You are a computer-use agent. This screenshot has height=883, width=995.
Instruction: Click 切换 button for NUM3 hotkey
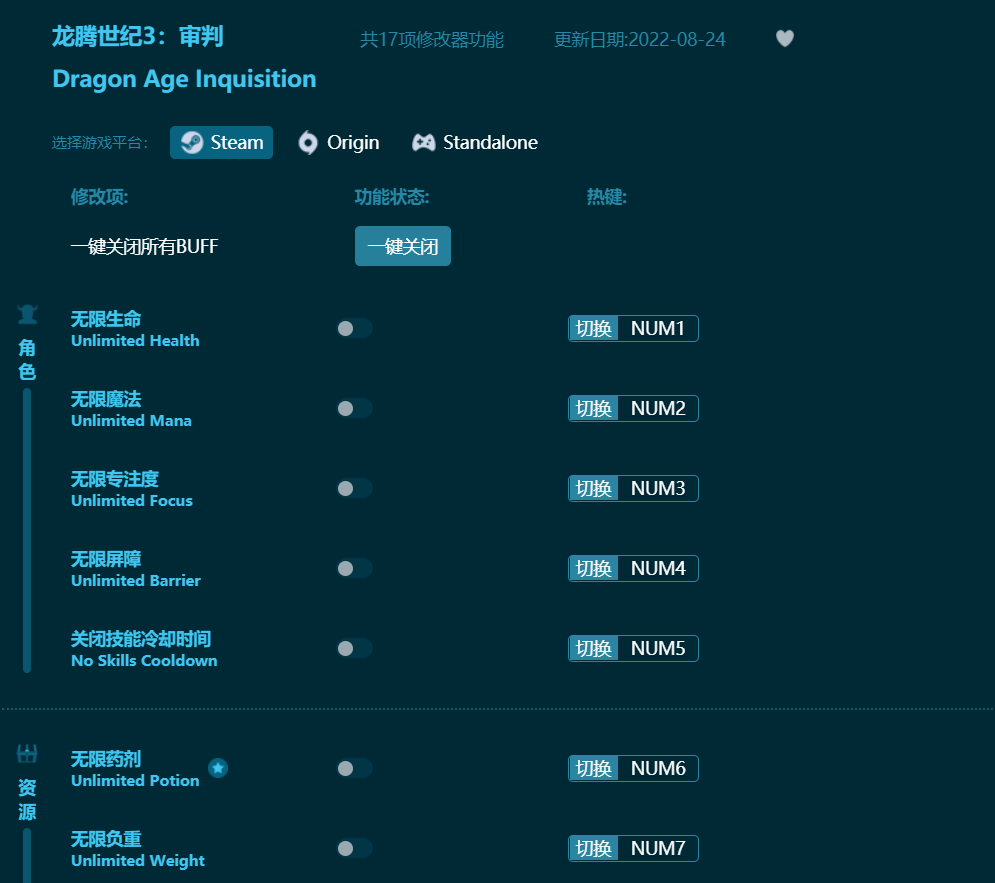click(x=594, y=488)
